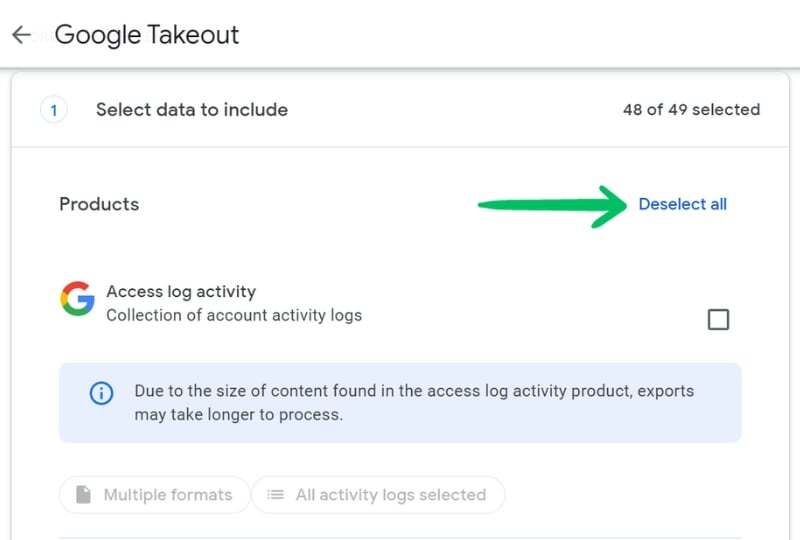Image resolution: width=800 pixels, height=540 pixels.
Task: Click the step 1 number circle
Action: coord(54,110)
